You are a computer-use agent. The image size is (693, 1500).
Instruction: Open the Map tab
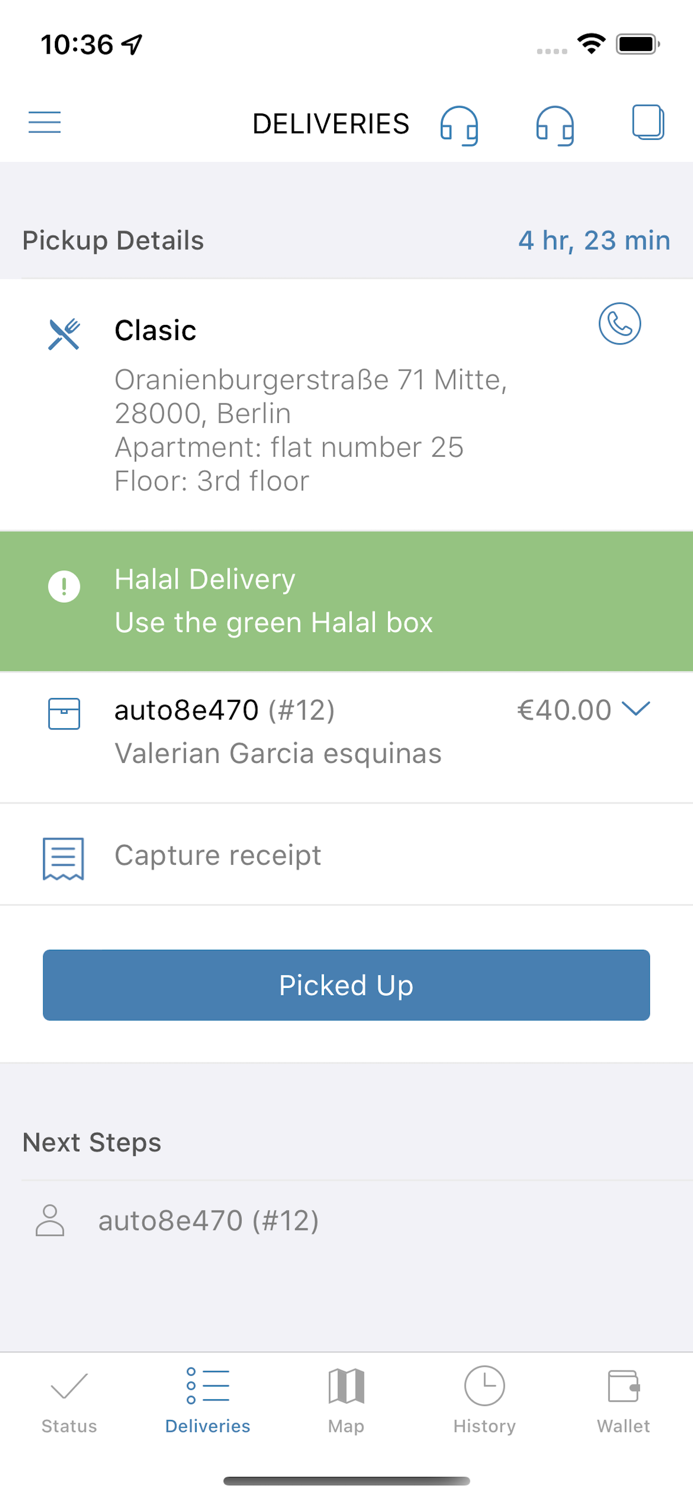pos(346,1400)
